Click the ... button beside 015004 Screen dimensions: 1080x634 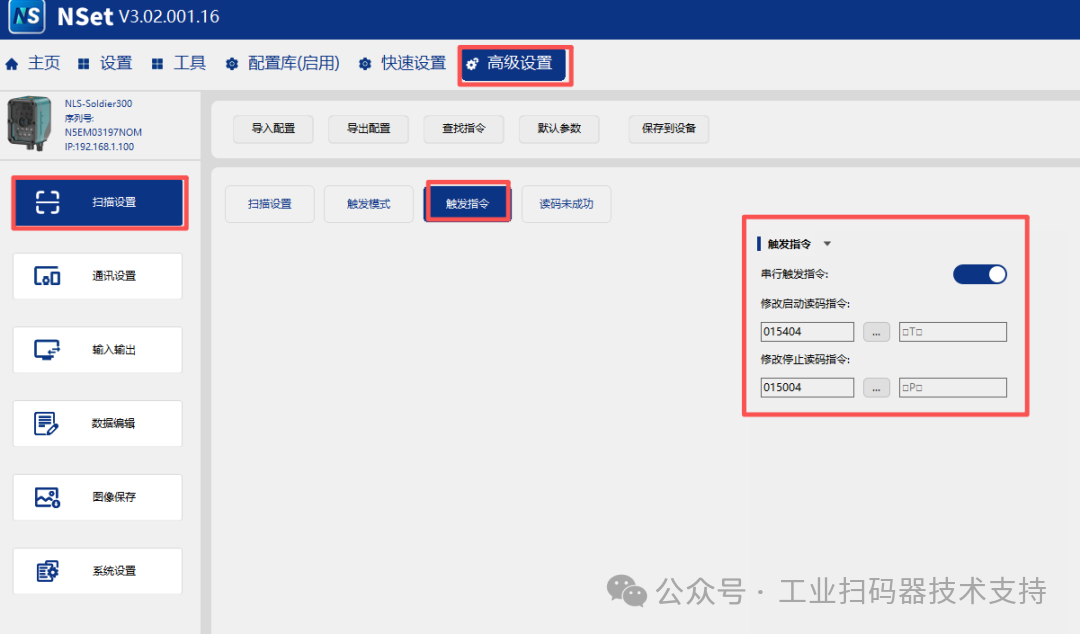click(876, 388)
